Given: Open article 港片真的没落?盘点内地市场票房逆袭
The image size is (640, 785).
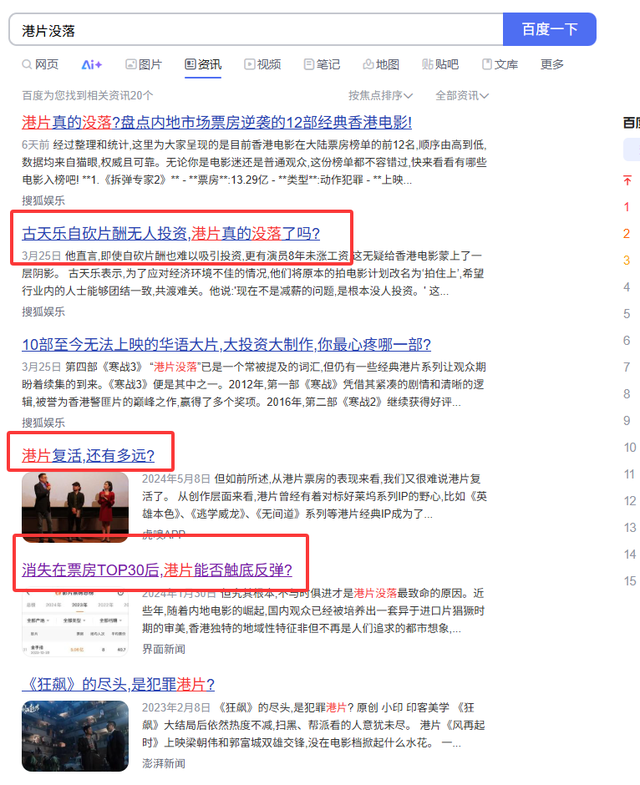Looking at the screenshot, I should 216,122.
